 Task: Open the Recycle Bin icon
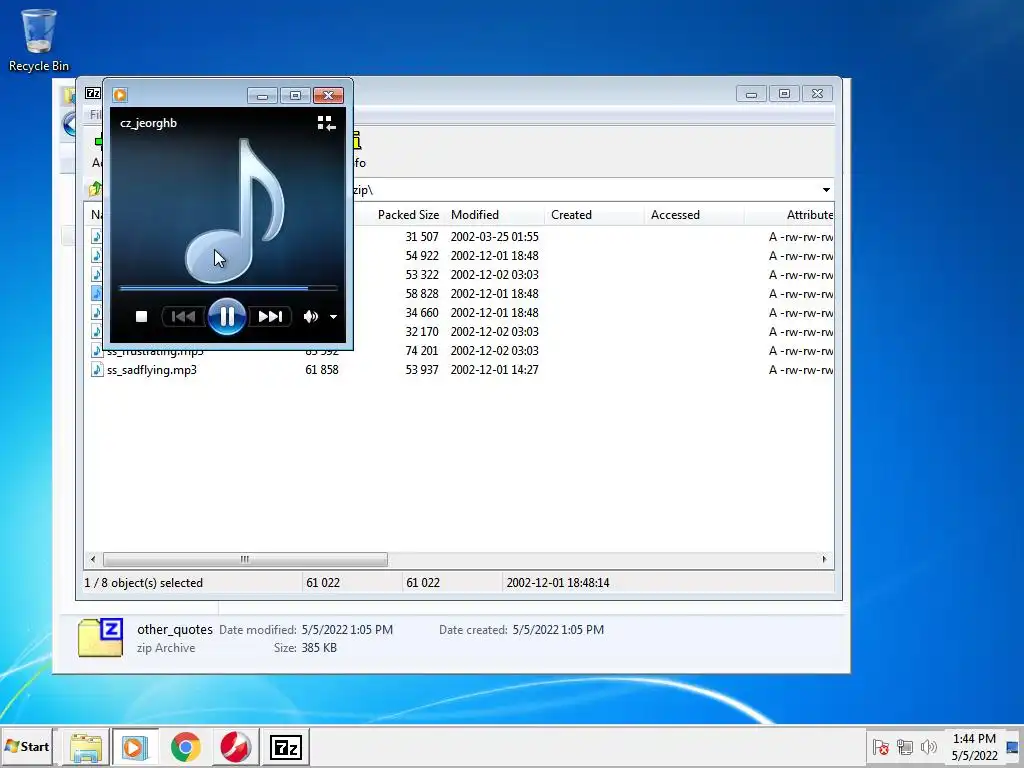39,39
